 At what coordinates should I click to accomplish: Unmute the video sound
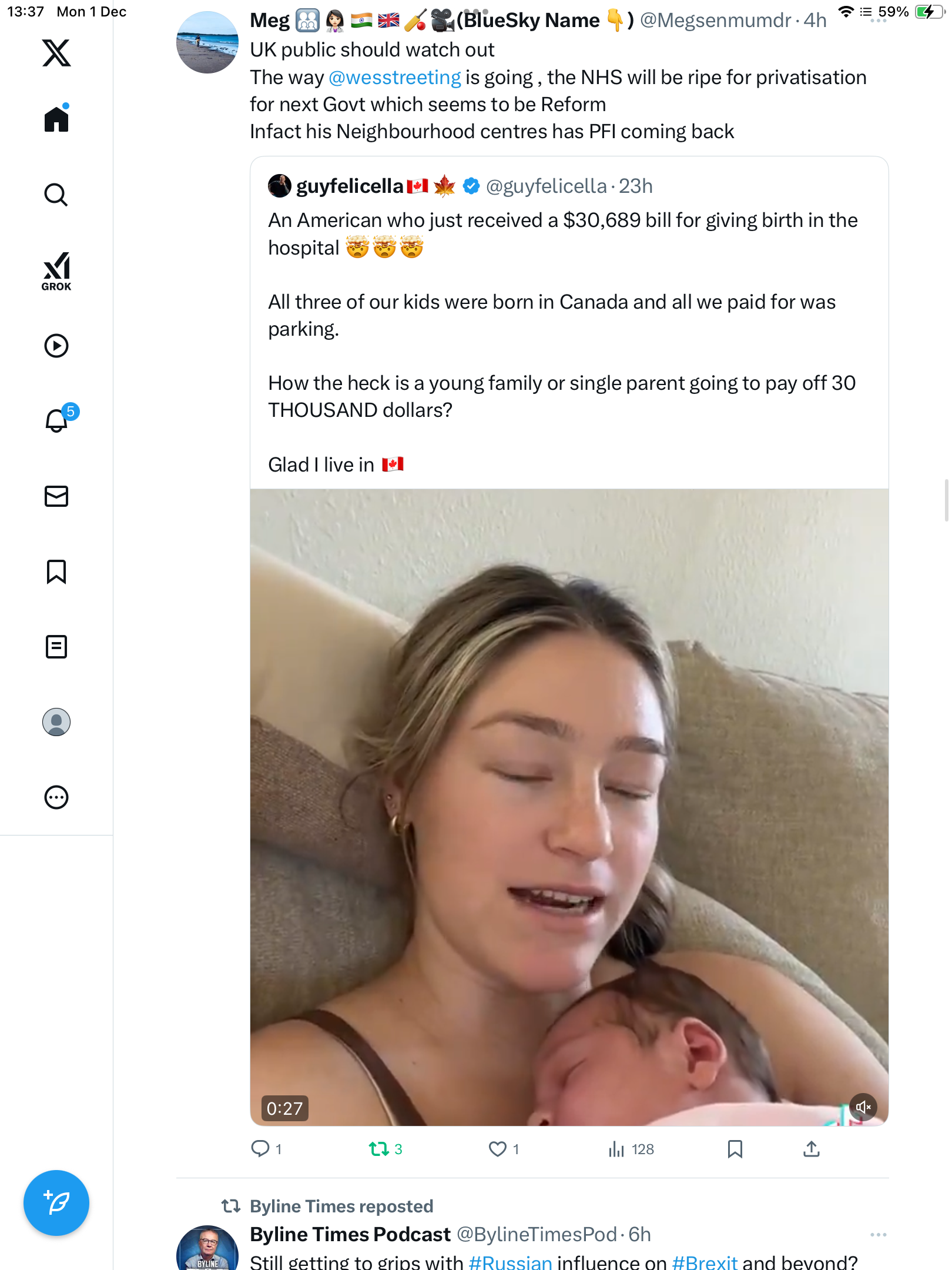point(863,1107)
